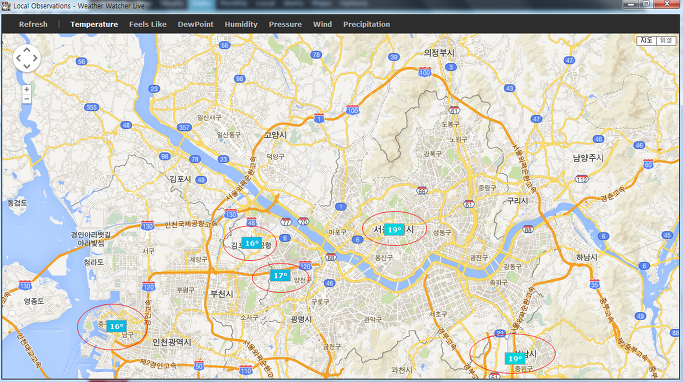Click the route 39 road shield
683x382 pixels.
pyautogui.click(x=394, y=57)
